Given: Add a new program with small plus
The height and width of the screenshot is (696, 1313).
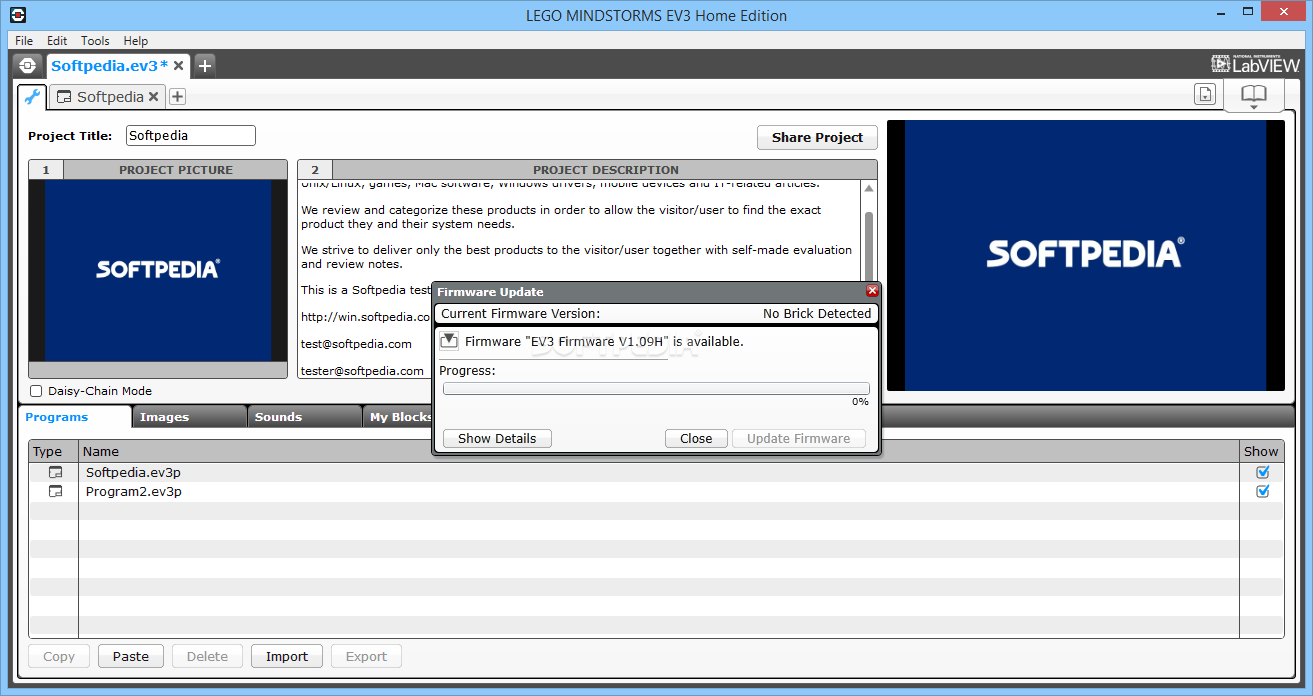Looking at the screenshot, I should click(x=177, y=97).
